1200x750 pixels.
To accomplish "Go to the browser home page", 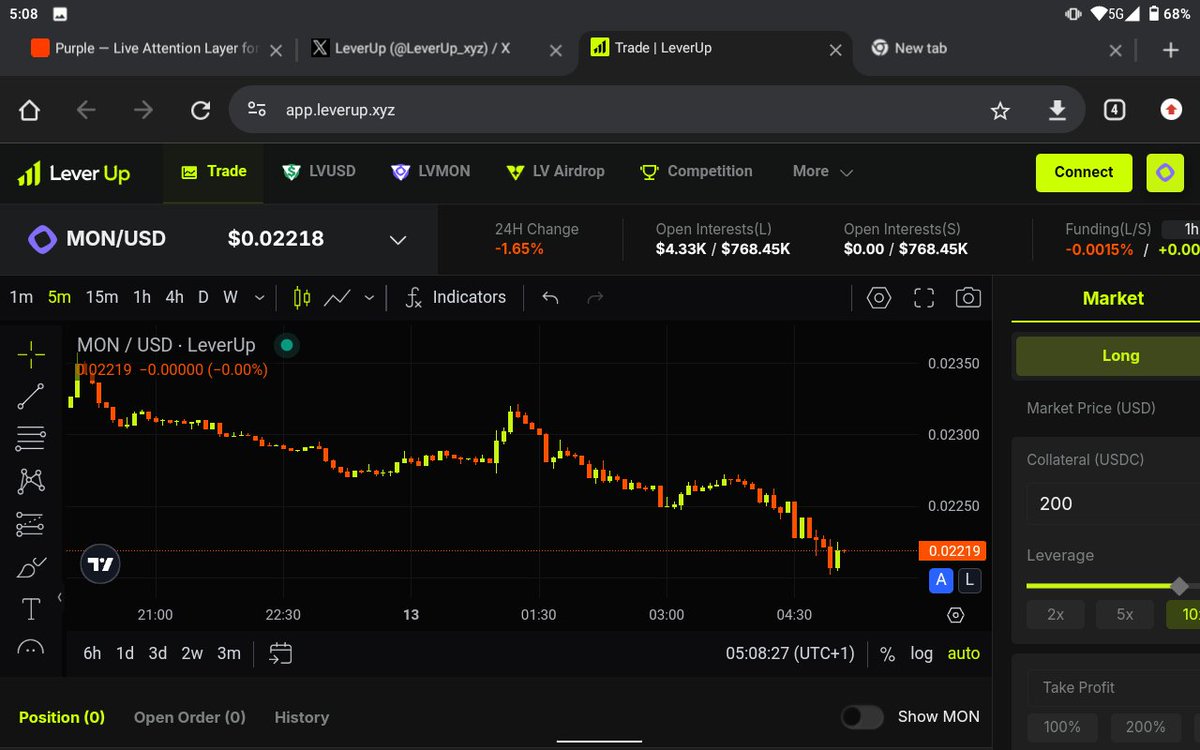I will point(29,110).
